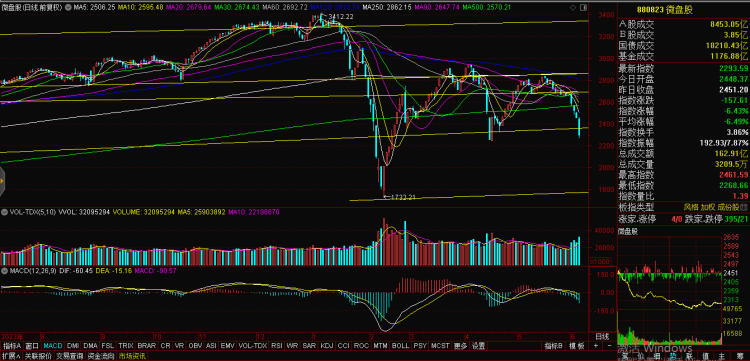
Task: Click the 日线 period selector
Action: (x=602, y=336)
